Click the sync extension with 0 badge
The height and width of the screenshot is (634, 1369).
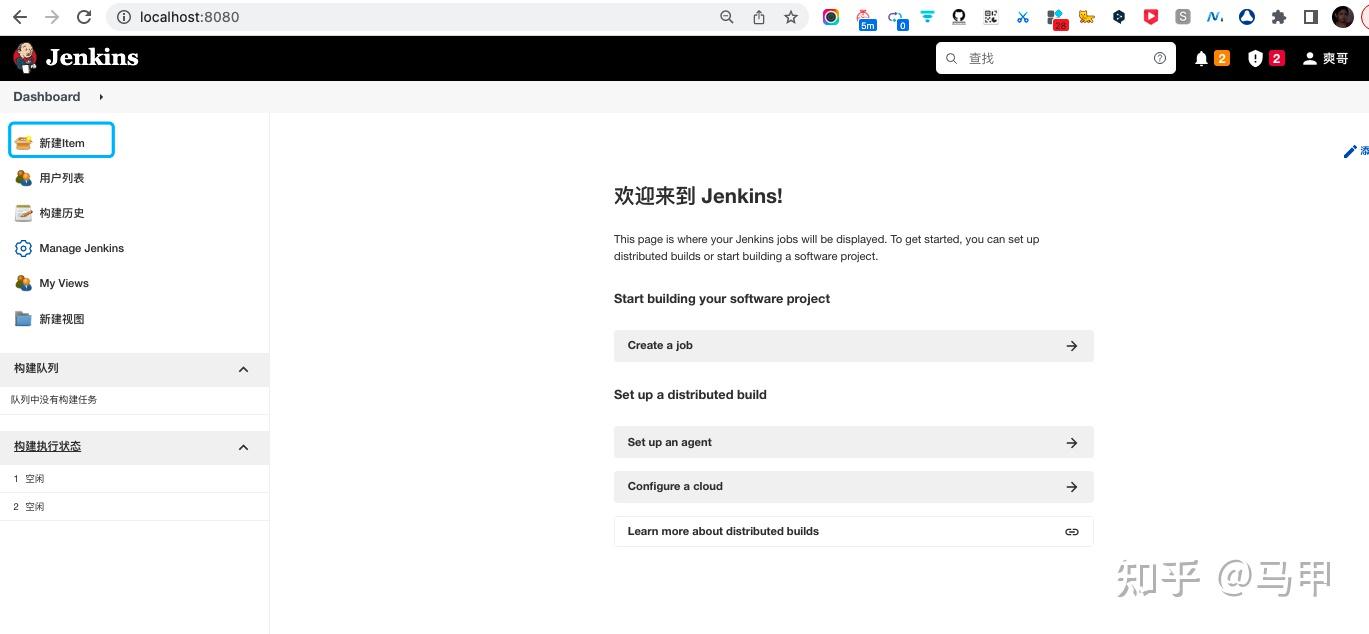(897, 18)
